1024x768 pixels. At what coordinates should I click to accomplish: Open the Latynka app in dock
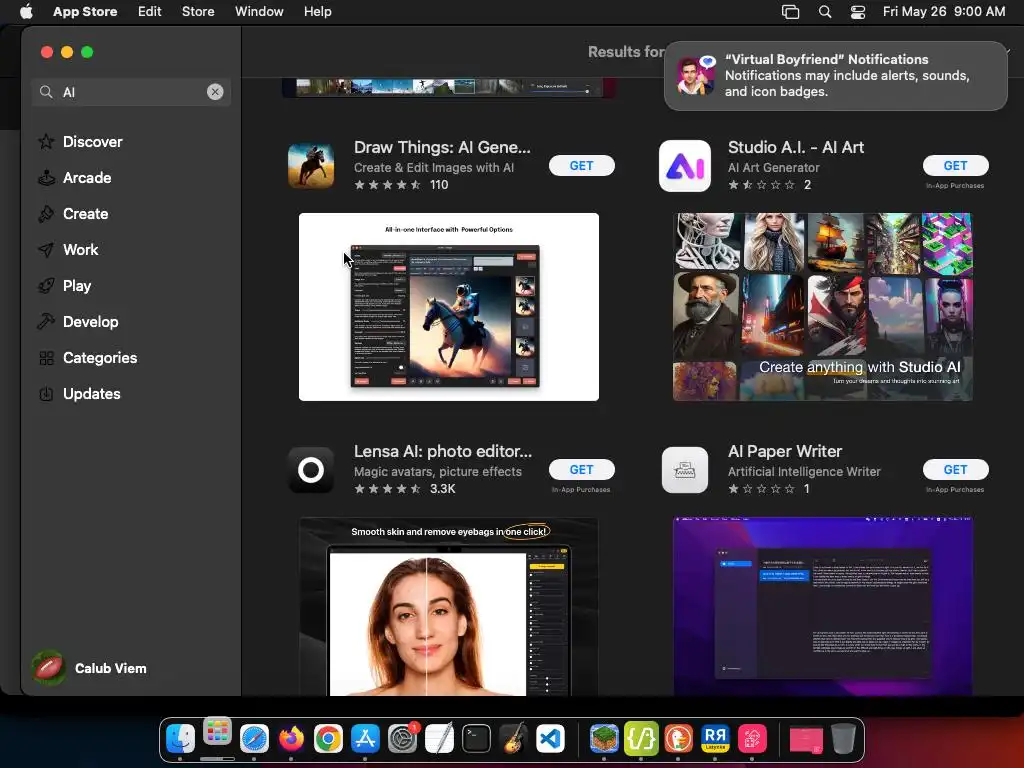(715, 739)
